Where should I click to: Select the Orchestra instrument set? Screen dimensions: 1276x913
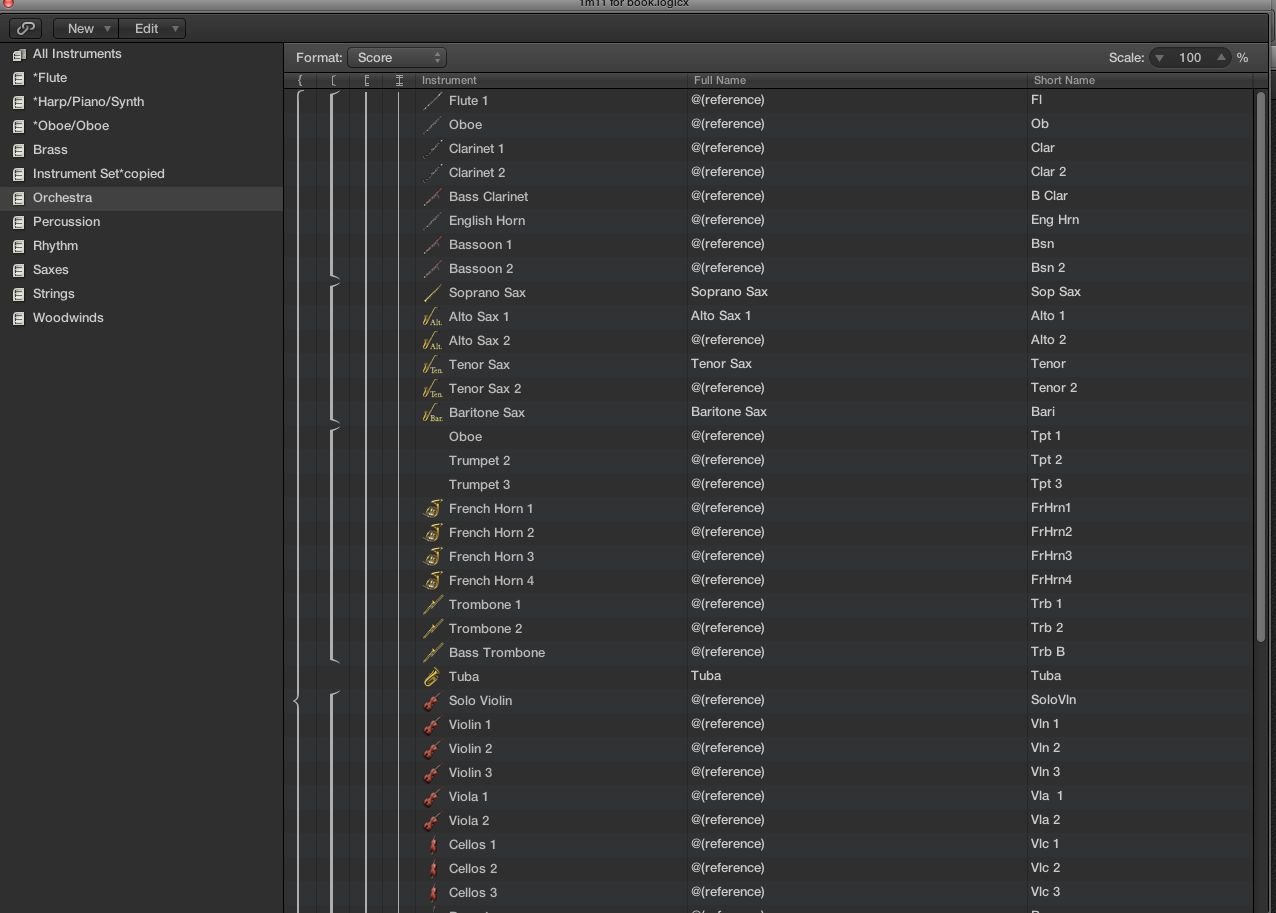pyautogui.click(x=142, y=198)
